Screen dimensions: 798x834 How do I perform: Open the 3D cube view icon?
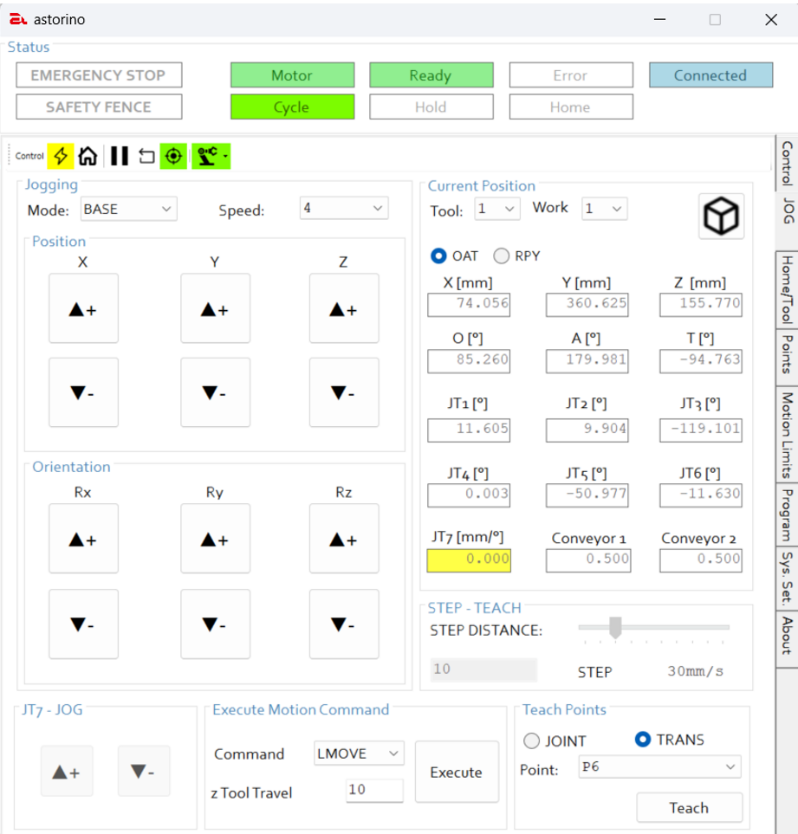tap(721, 215)
